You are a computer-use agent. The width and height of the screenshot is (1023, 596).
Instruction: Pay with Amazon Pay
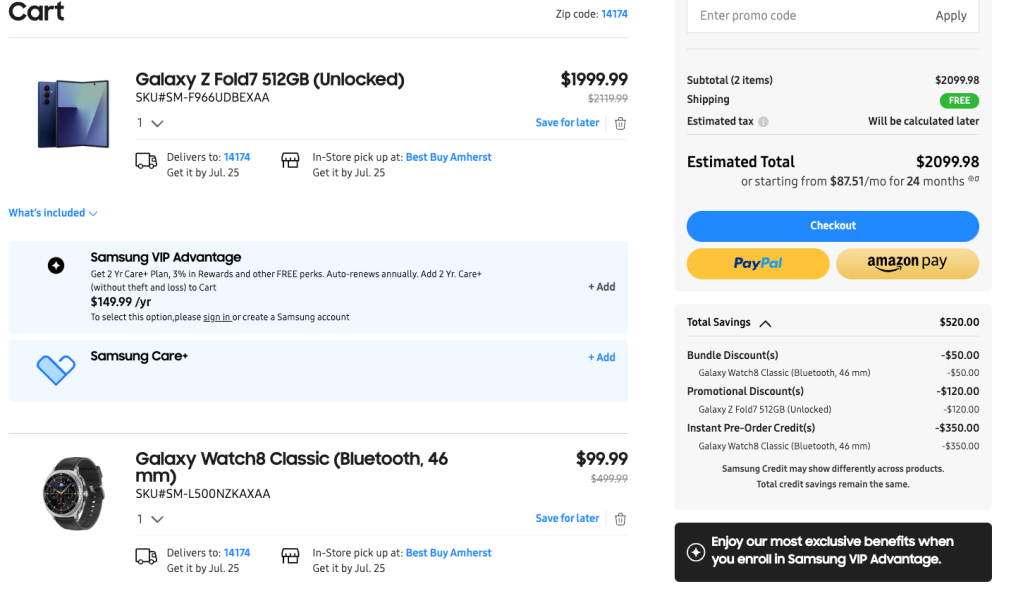(907, 263)
